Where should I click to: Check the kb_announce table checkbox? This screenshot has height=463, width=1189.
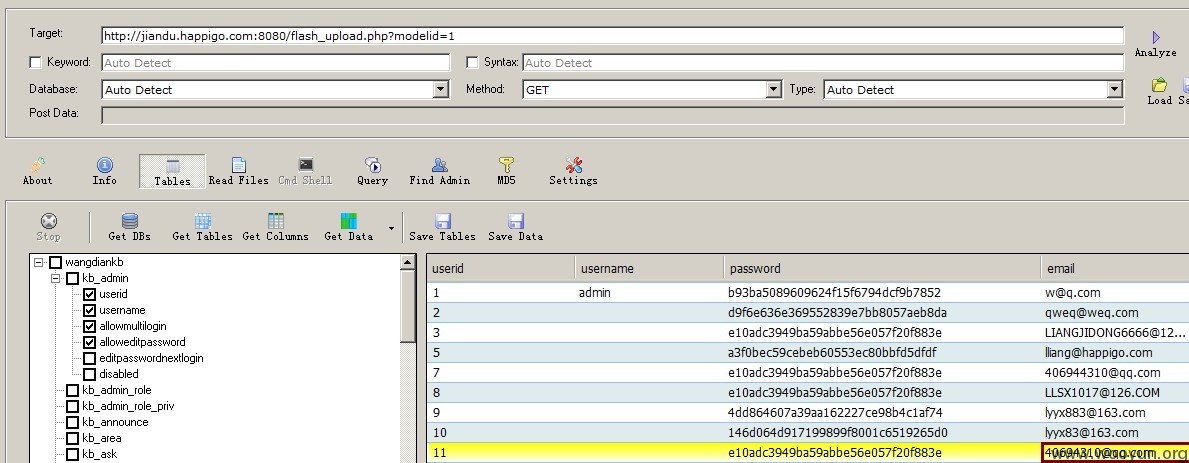pos(73,422)
